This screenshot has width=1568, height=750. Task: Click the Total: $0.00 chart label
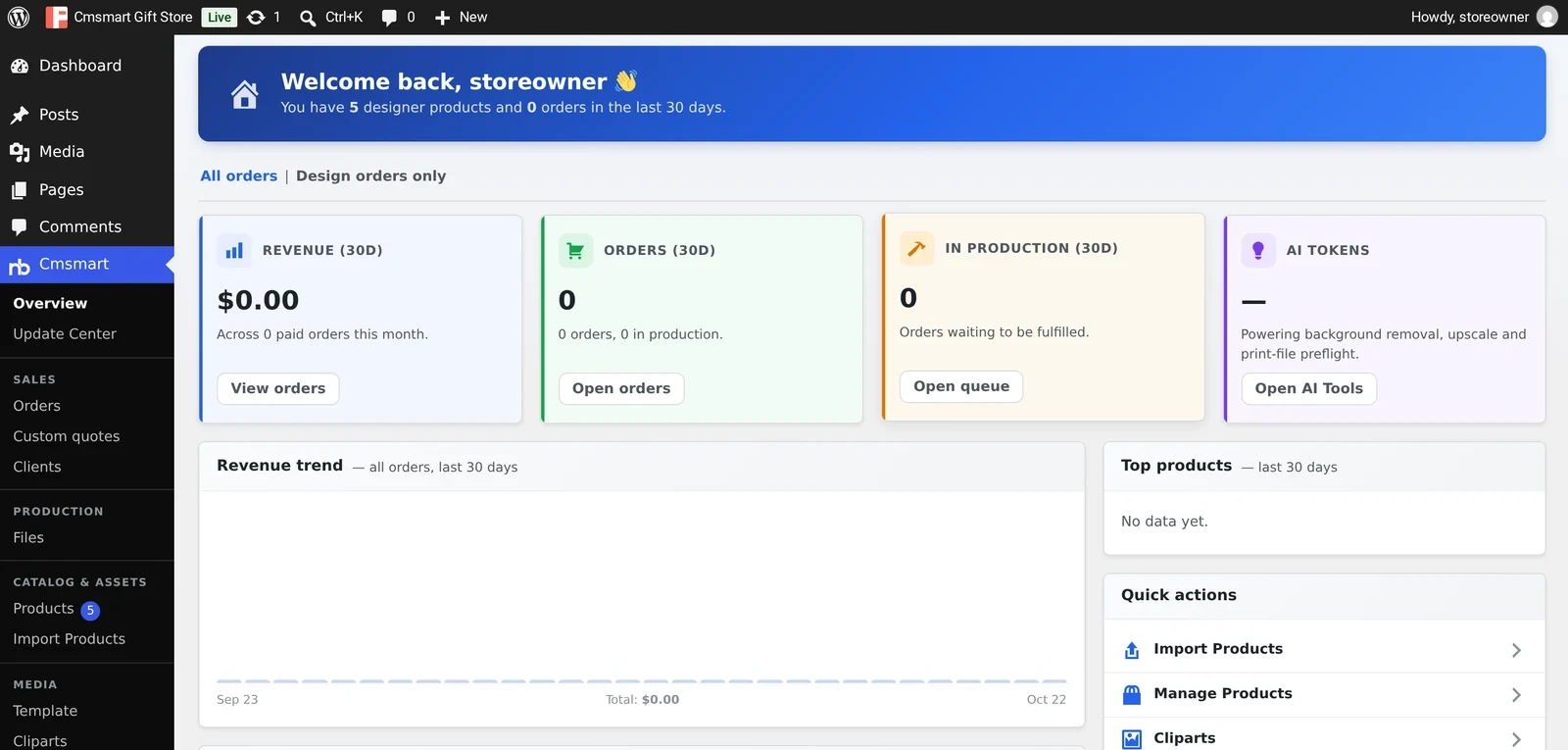coord(643,700)
